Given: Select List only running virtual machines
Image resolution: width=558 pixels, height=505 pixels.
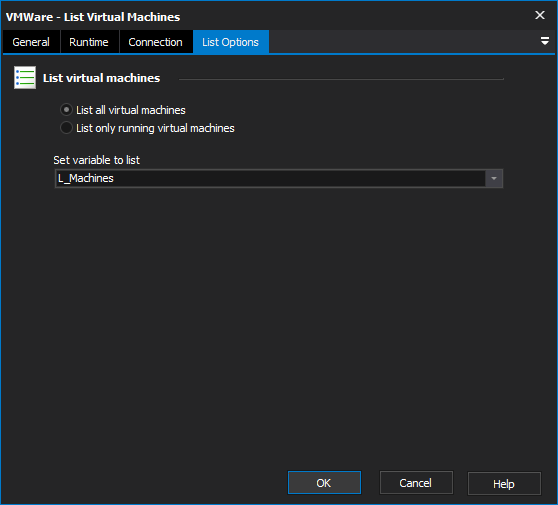Looking at the screenshot, I should click(x=66, y=128).
